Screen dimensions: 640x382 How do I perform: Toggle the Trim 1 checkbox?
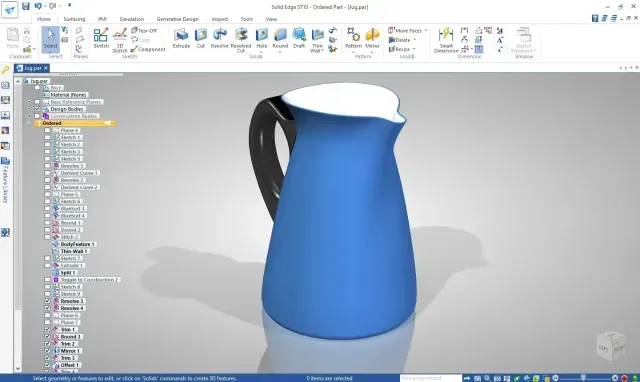point(47,329)
